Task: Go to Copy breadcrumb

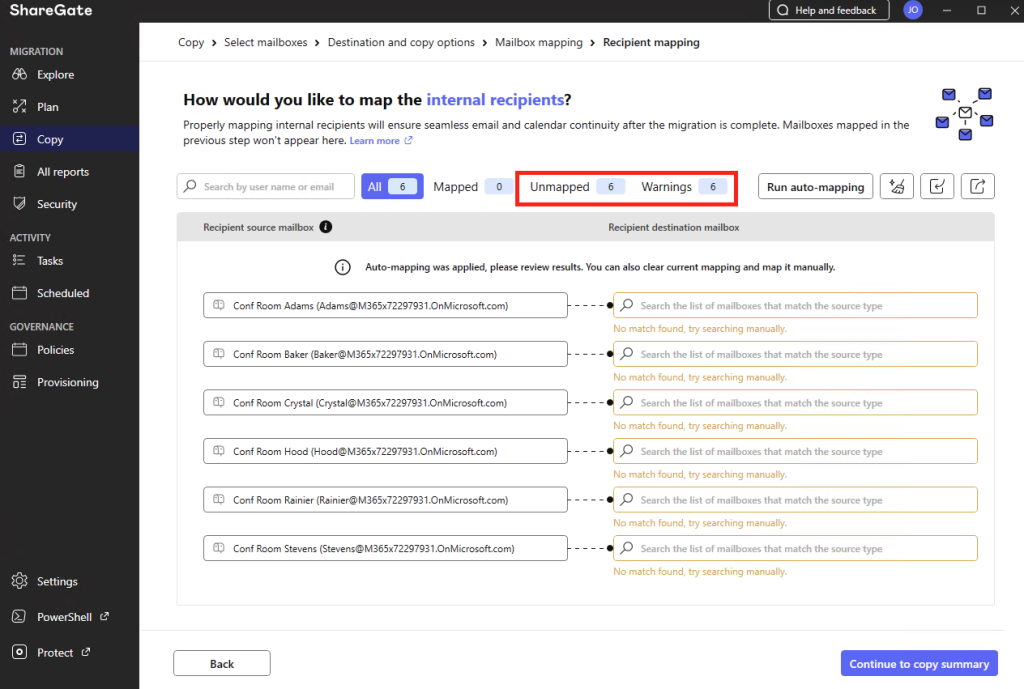Action: (x=191, y=42)
